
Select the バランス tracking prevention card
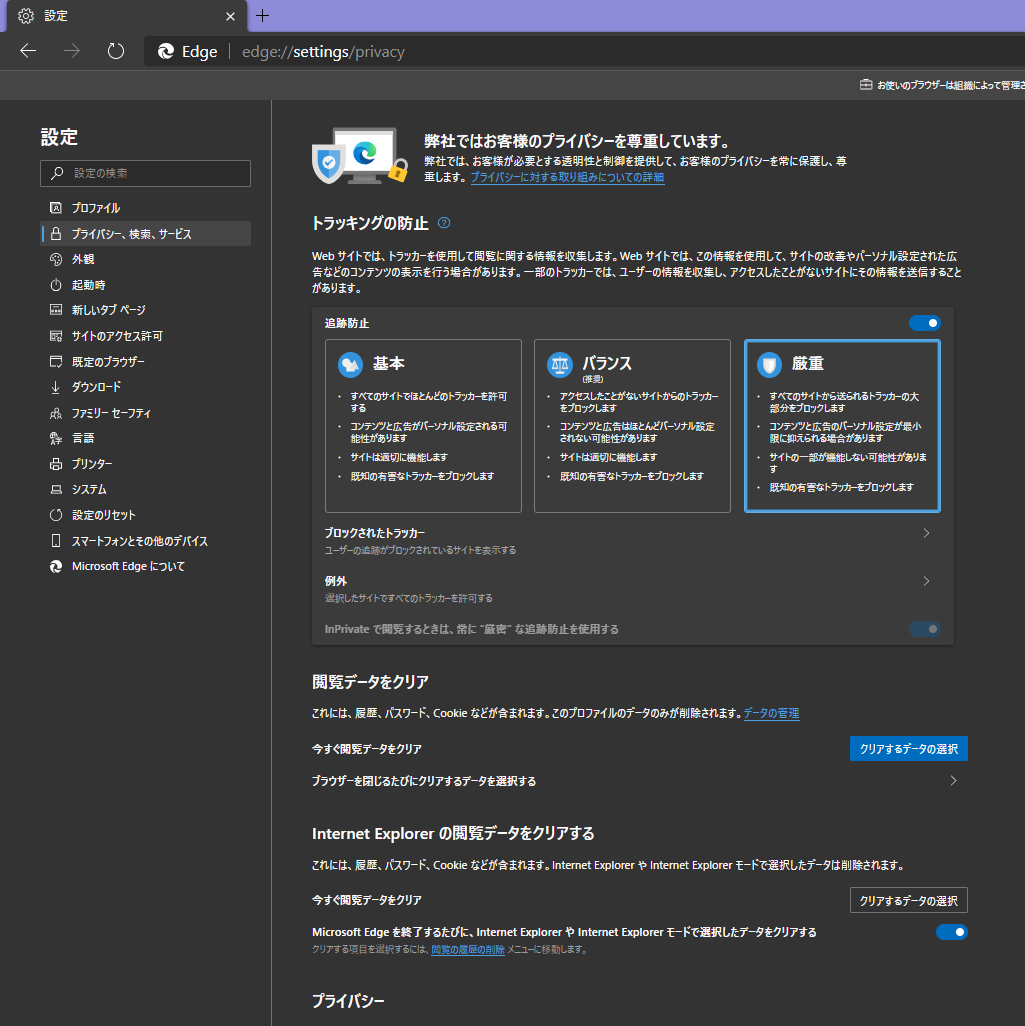pyautogui.click(x=632, y=426)
